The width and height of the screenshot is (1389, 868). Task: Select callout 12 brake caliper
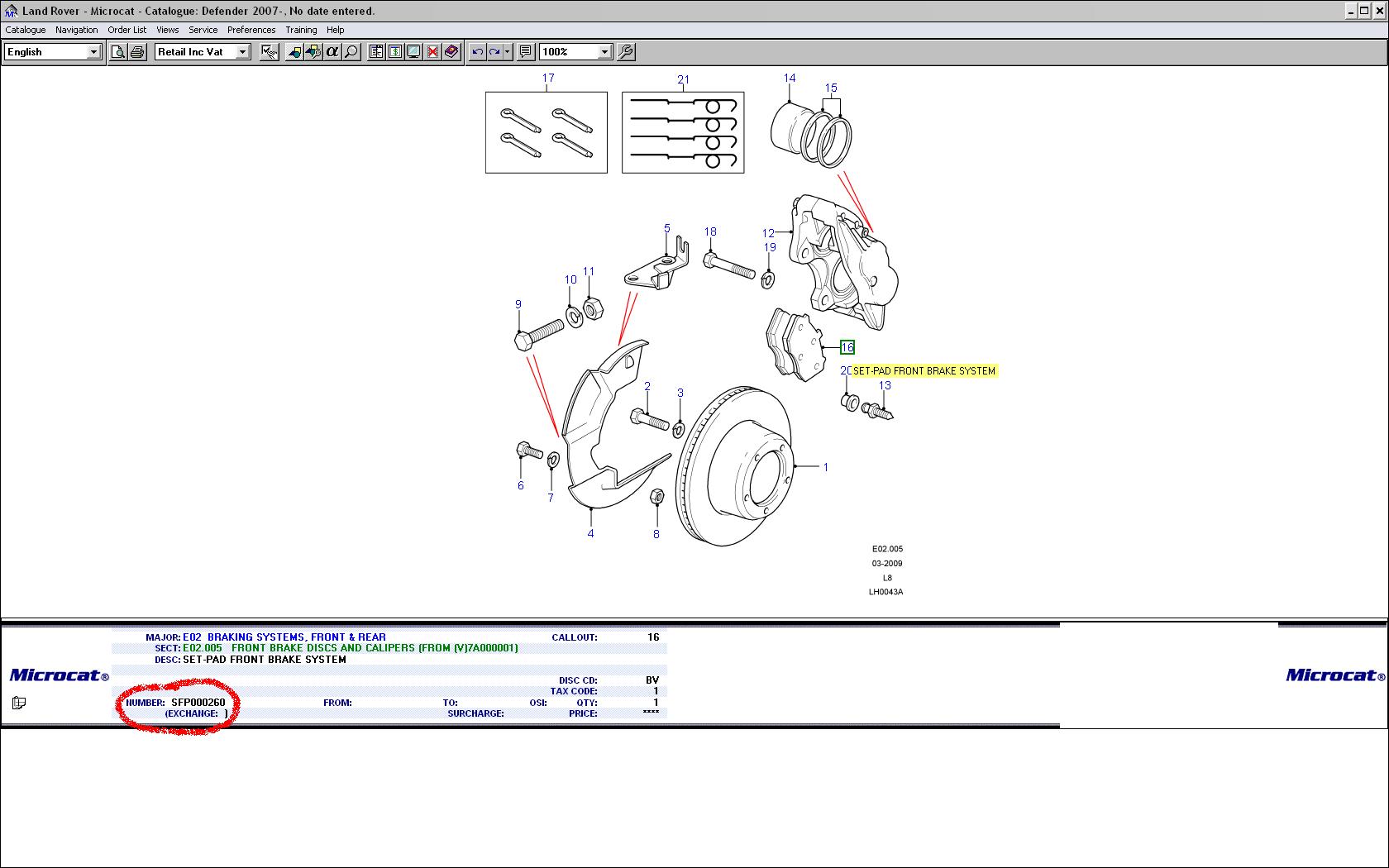click(x=768, y=233)
